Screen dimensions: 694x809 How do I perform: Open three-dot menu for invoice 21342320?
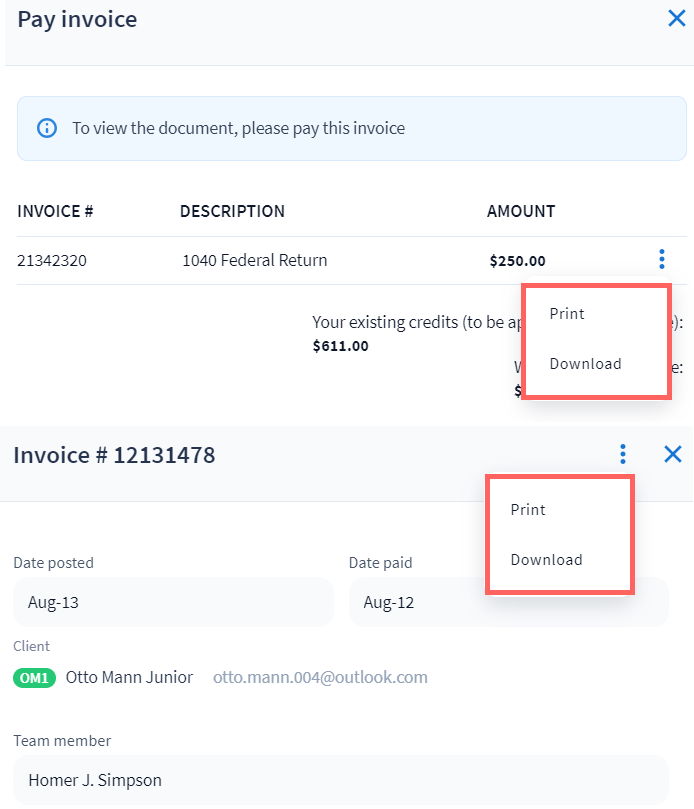pyautogui.click(x=661, y=260)
